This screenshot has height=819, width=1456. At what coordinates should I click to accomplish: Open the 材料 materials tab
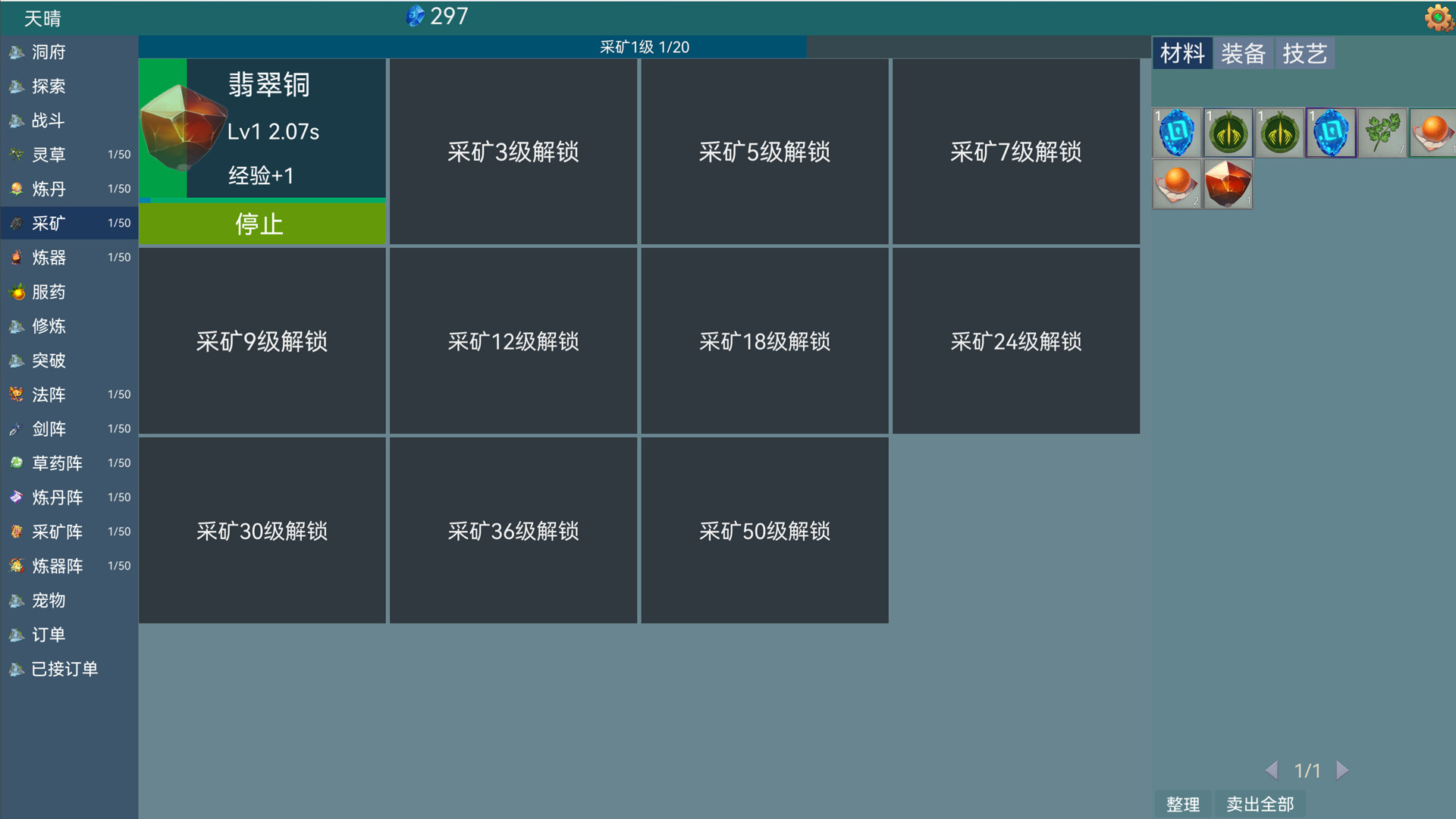1181,54
